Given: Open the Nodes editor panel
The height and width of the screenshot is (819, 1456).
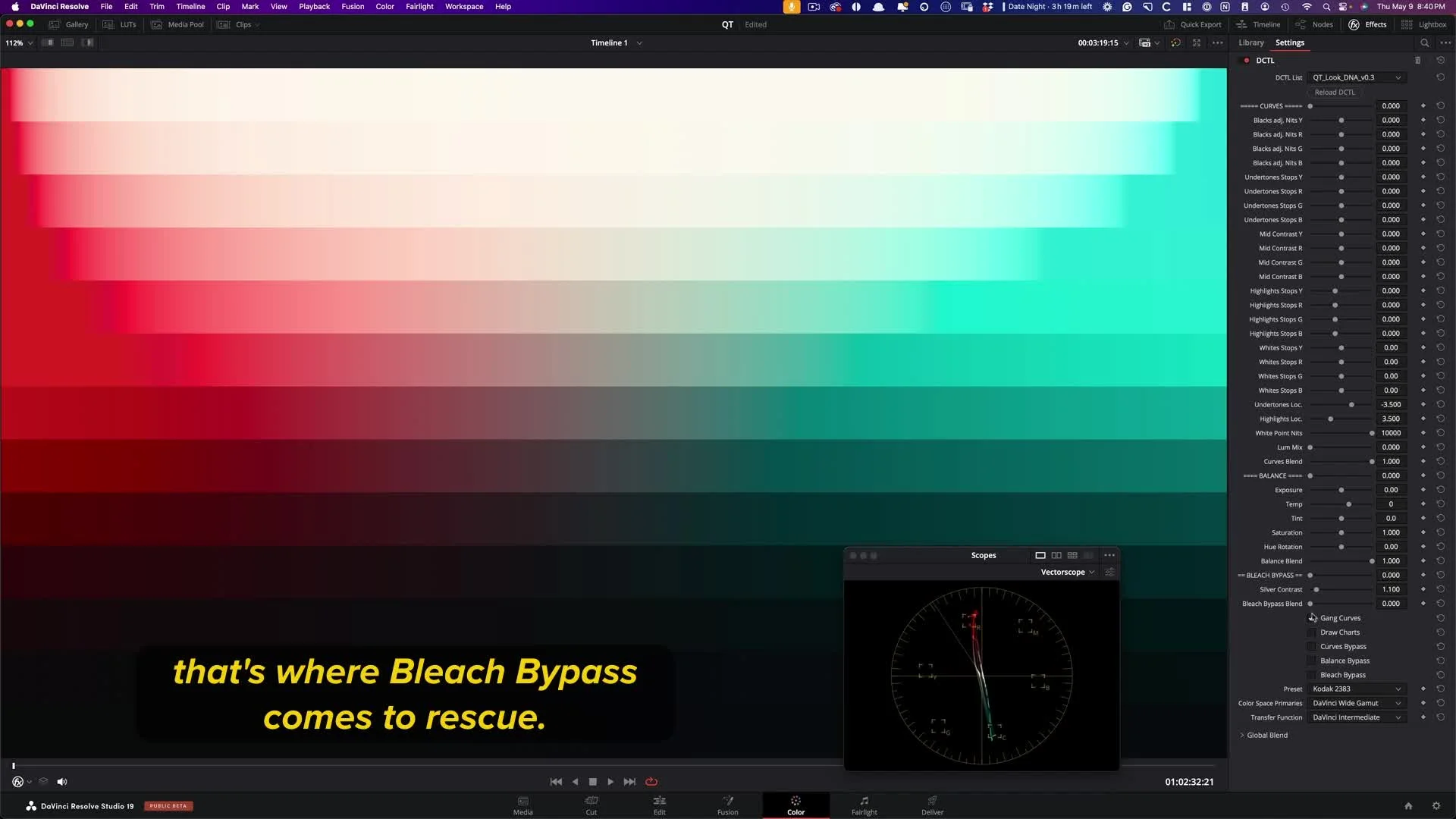Looking at the screenshot, I should [1315, 24].
